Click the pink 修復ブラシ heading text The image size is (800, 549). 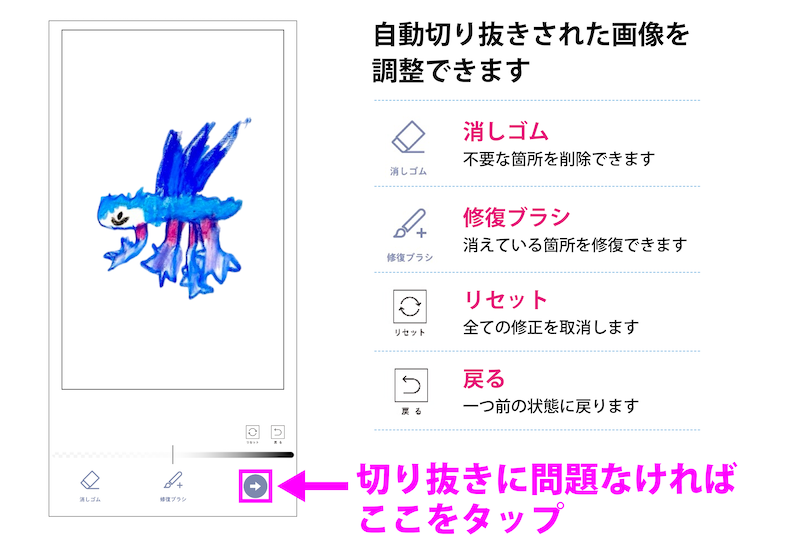pyautogui.click(x=516, y=217)
